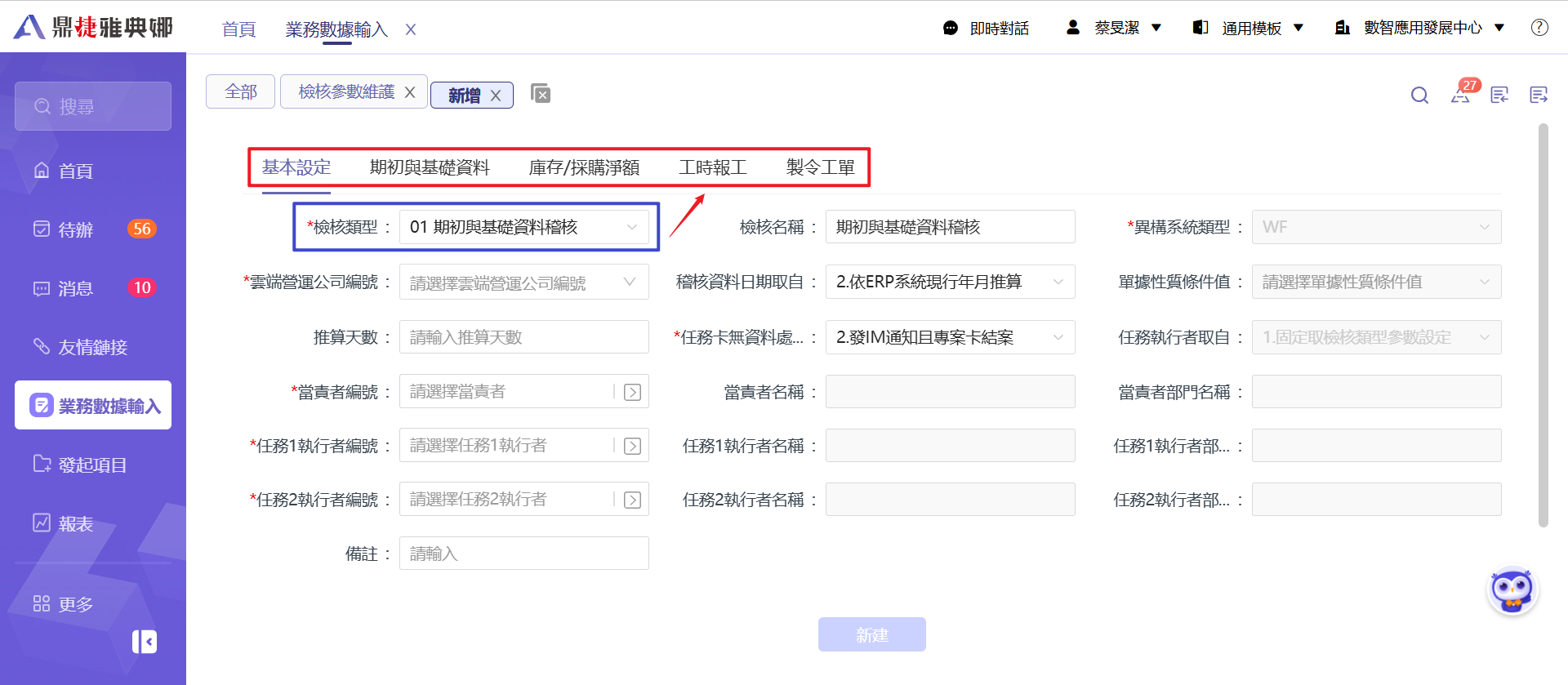Open the 當責者編號 picker icon
The image size is (1568, 685).
tap(632, 392)
